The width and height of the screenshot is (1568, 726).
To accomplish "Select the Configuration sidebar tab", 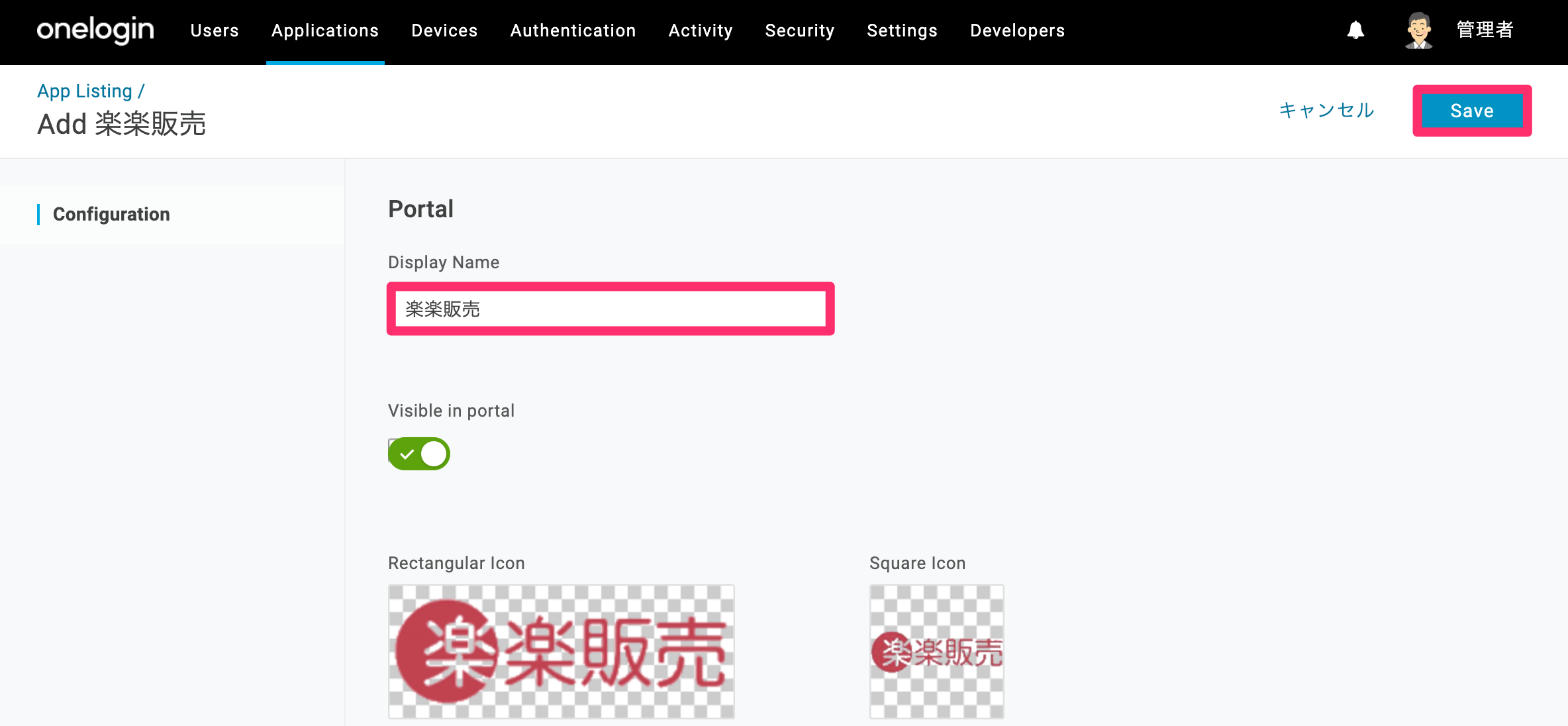I will (x=111, y=214).
